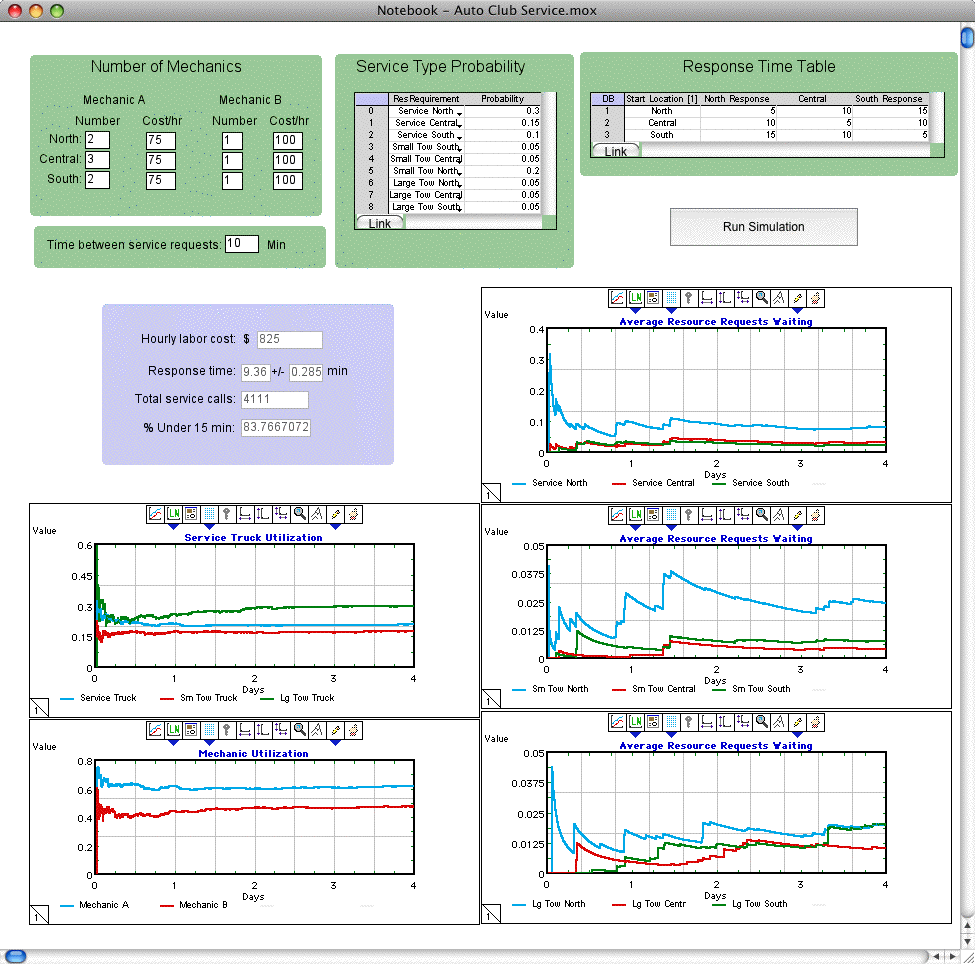Screen dimensions: 975x964
Task: Open plotter dialog icon in Service North plot
Action: point(653,298)
